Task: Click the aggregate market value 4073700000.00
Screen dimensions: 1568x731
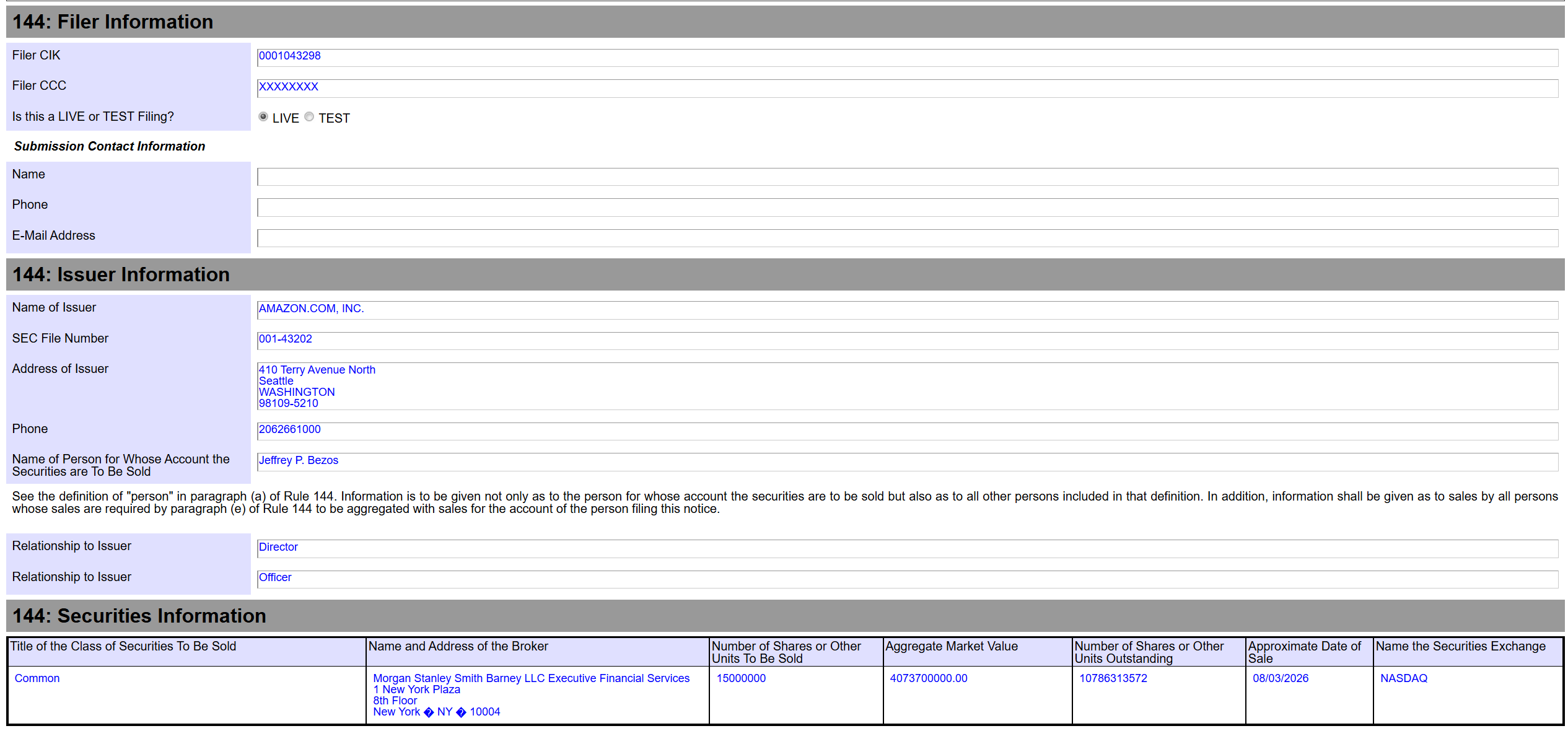Action: [x=928, y=678]
